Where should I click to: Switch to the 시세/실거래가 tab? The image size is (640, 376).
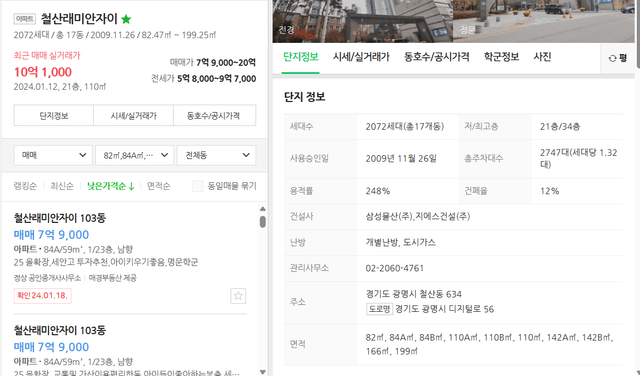pyautogui.click(x=361, y=57)
